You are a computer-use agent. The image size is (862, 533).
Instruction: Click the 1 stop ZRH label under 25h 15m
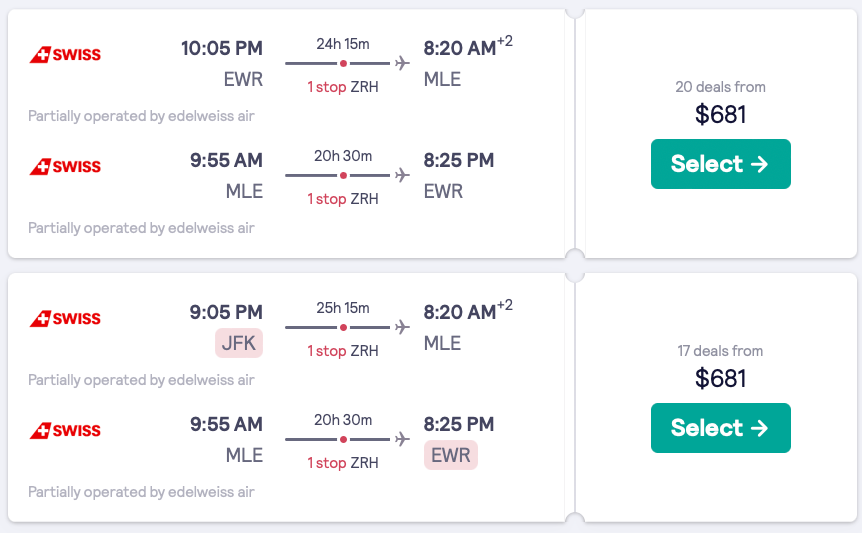coord(343,351)
